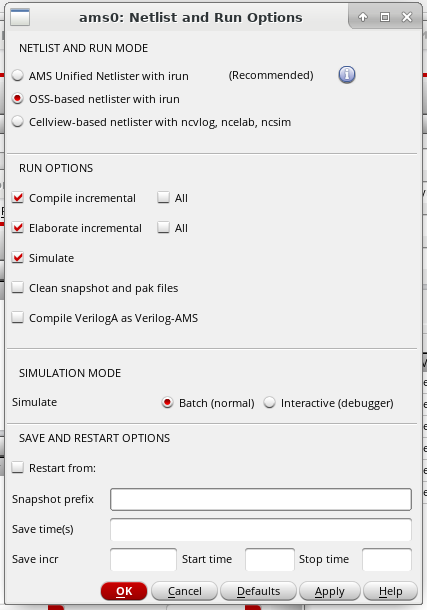429x612 pixels.
Task: Enable the Restart from checkbox
Action: point(18,468)
